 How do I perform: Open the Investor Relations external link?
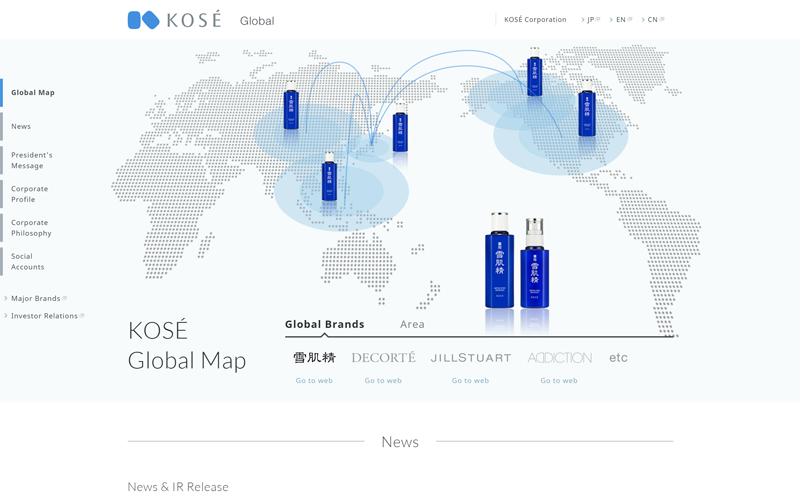(44, 316)
